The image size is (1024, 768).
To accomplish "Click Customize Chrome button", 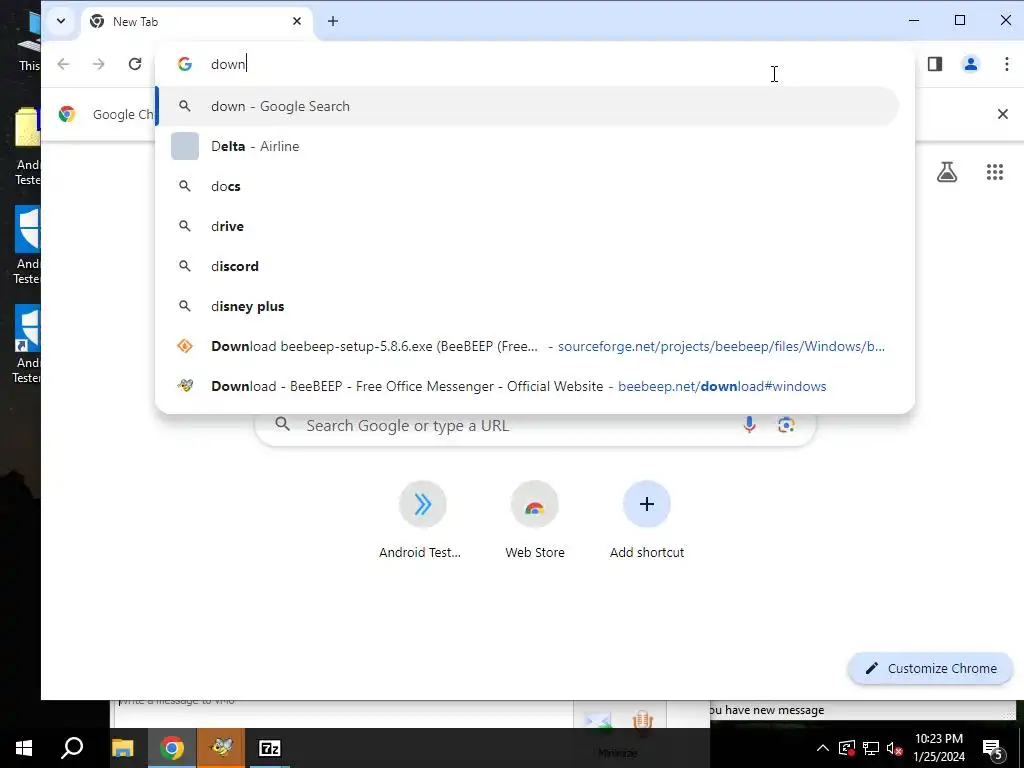I will pyautogui.click(x=930, y=668).
